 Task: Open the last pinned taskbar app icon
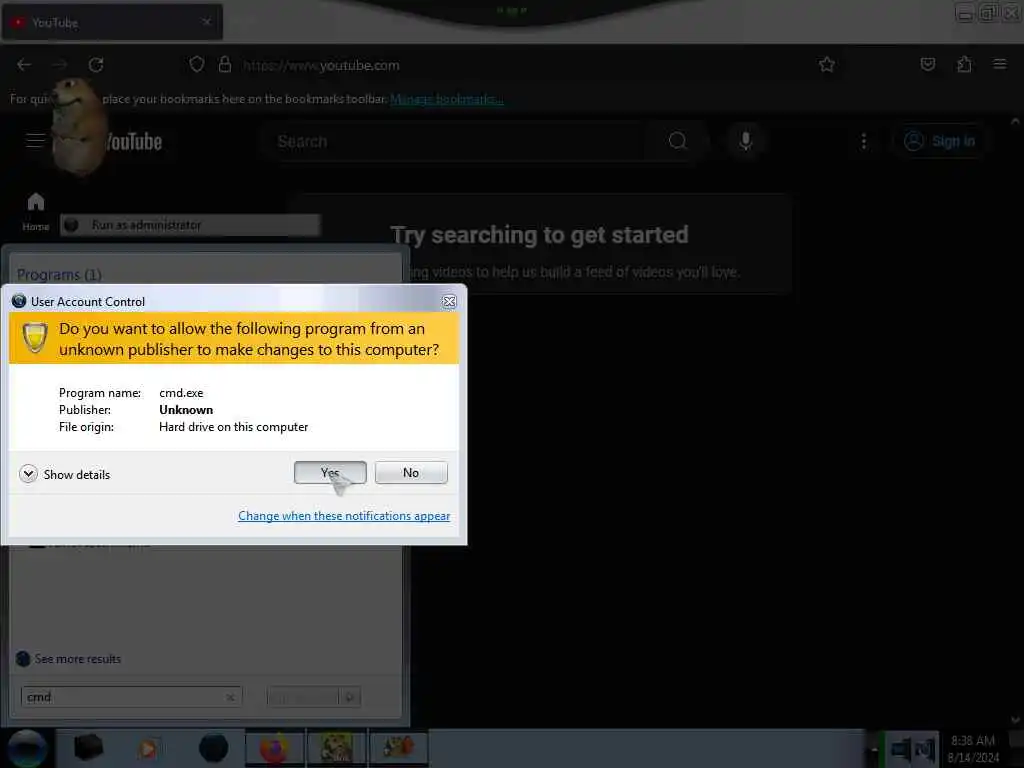coord(398,748)
